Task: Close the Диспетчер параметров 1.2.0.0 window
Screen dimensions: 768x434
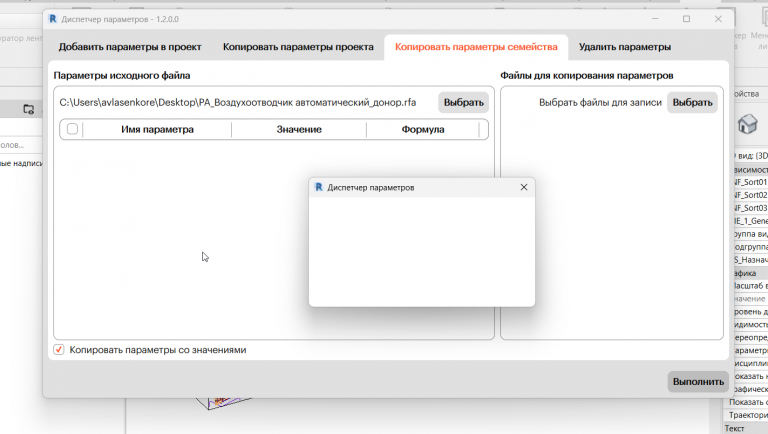Action: pos(718,19)
